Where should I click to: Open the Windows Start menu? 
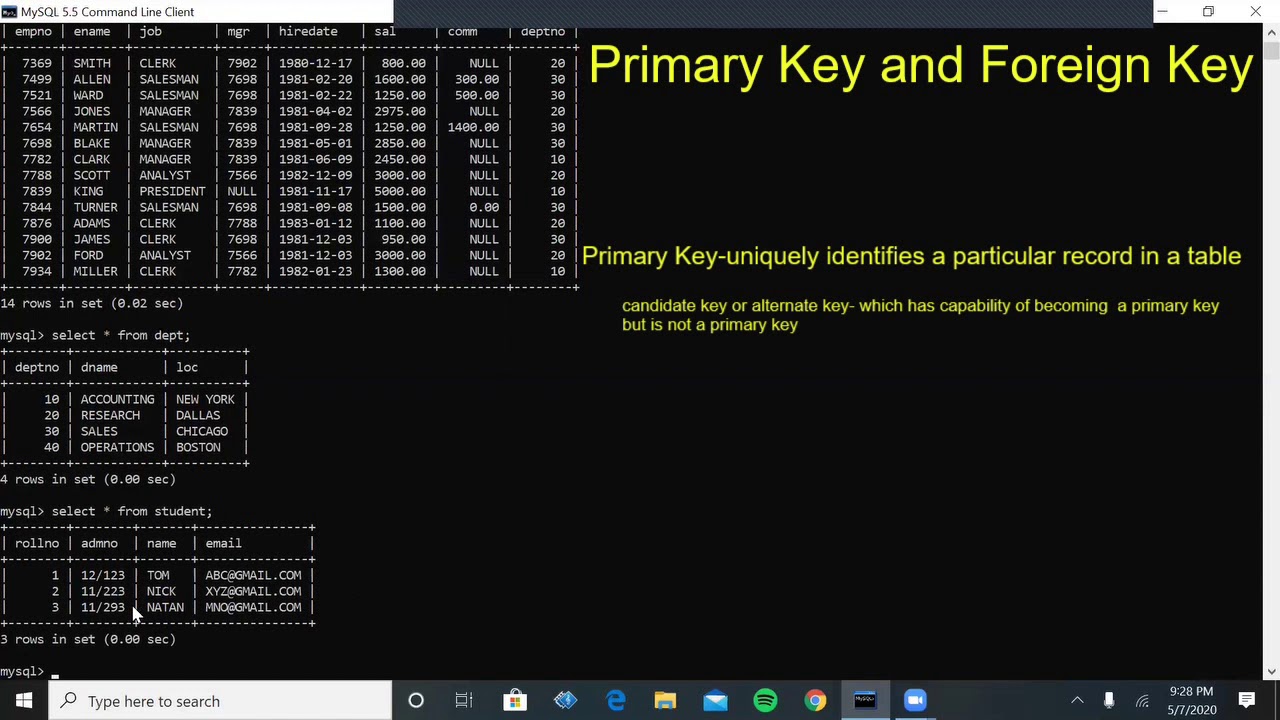tap(24, 701)
